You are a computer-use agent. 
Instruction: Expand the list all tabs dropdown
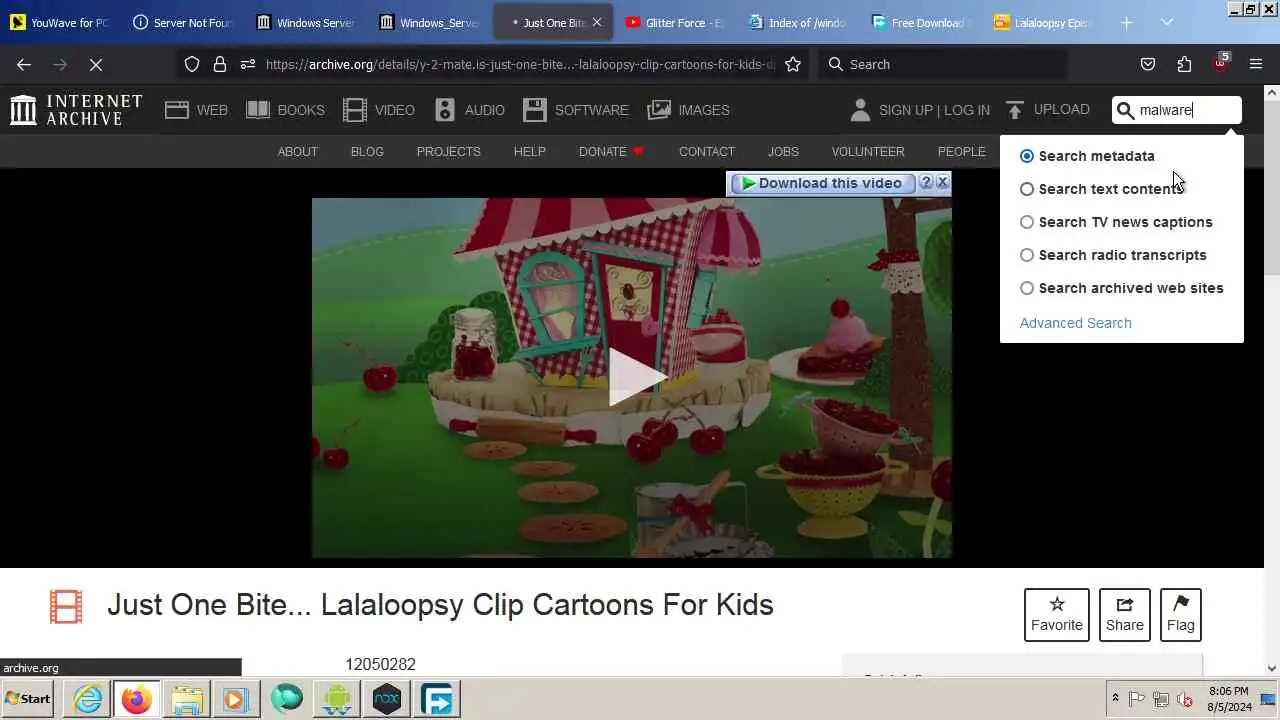click(x=1167, y=22)
